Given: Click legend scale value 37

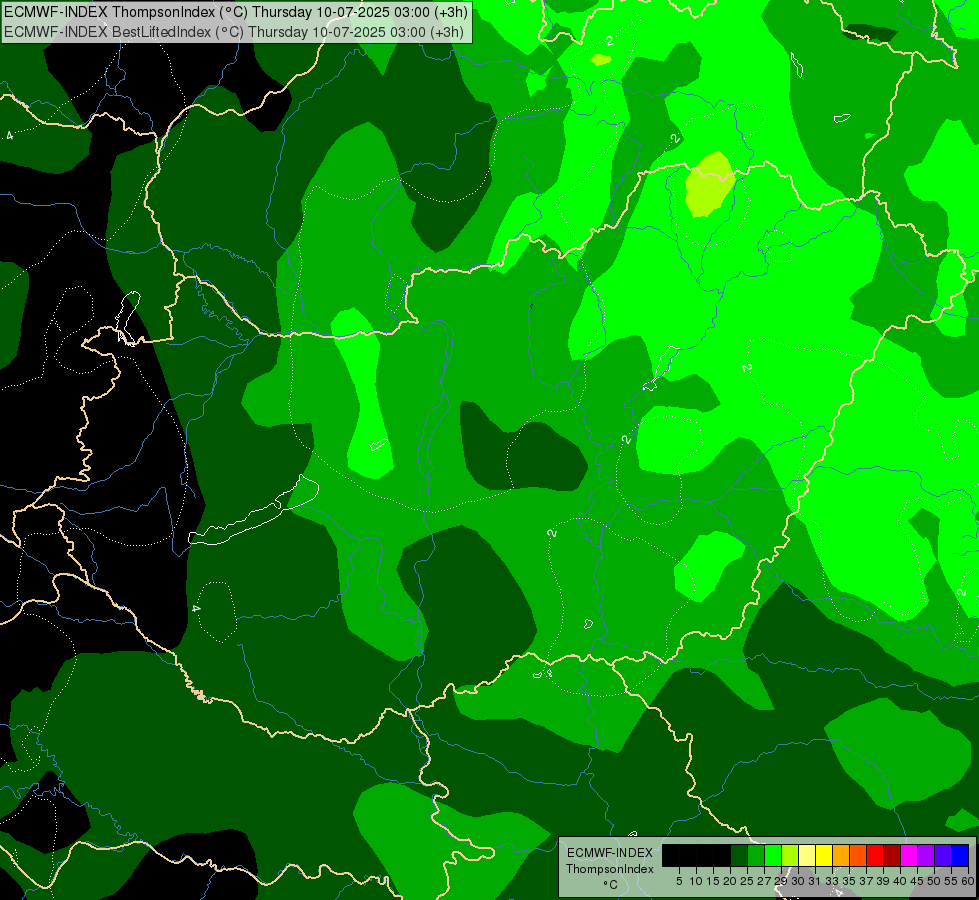Looking at the screenshot, I should 867,881.
